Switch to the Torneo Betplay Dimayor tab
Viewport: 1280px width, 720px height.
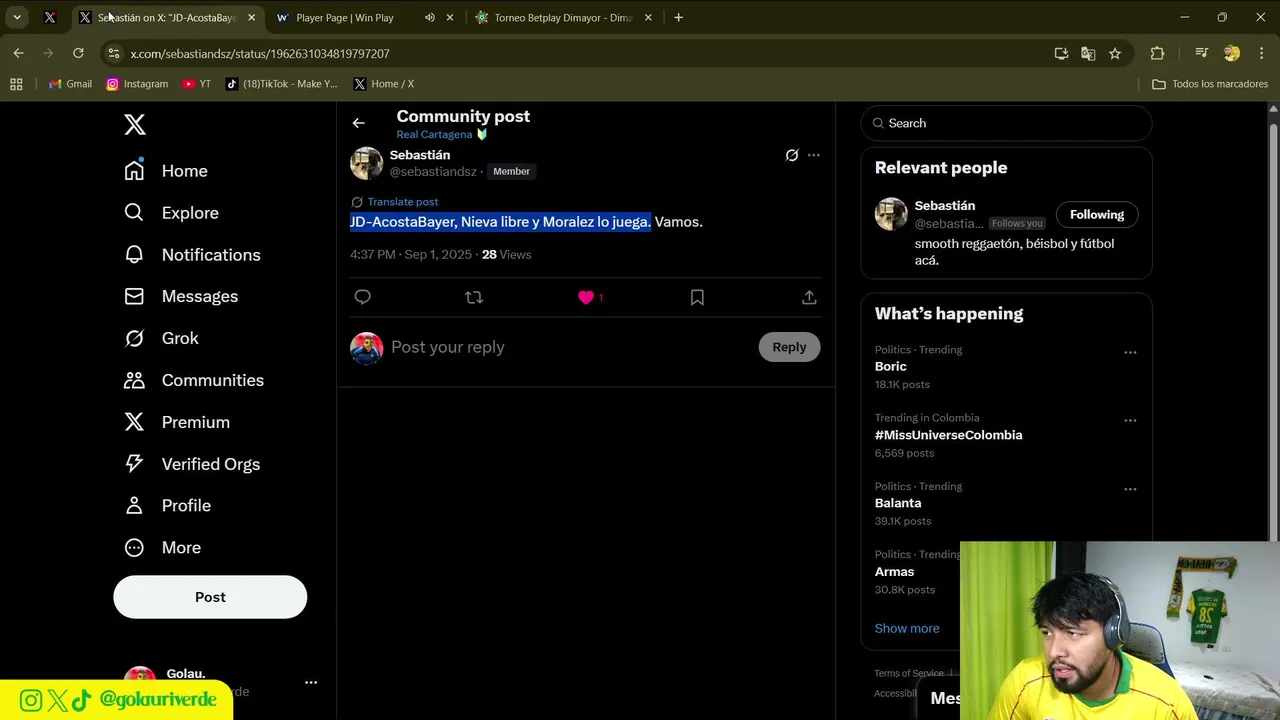coord(563,17)
